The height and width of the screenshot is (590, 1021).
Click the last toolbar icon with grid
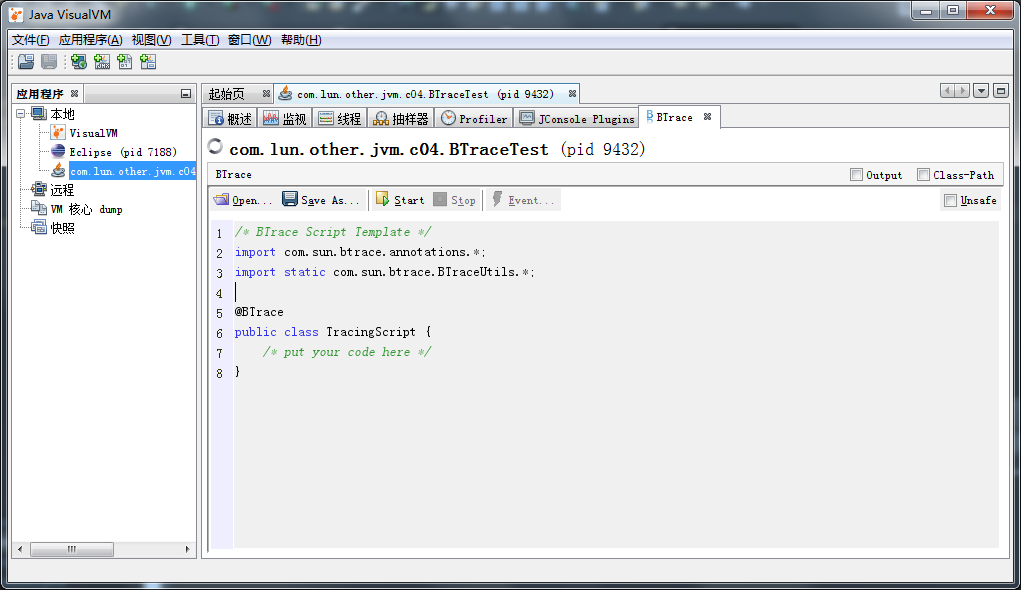148,62
